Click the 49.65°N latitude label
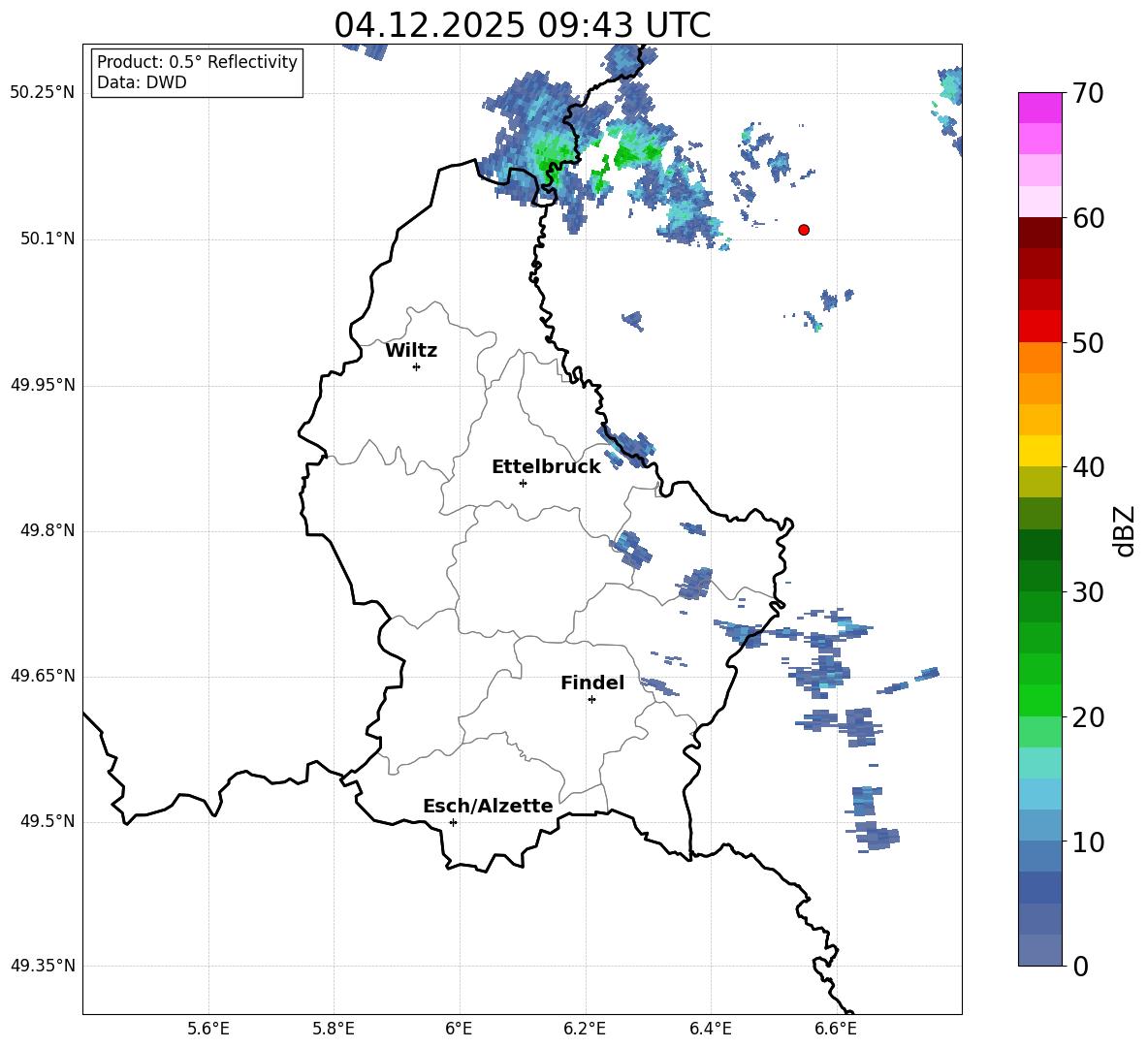Viewport: 1148px width, 1048px height. point(43,676)
